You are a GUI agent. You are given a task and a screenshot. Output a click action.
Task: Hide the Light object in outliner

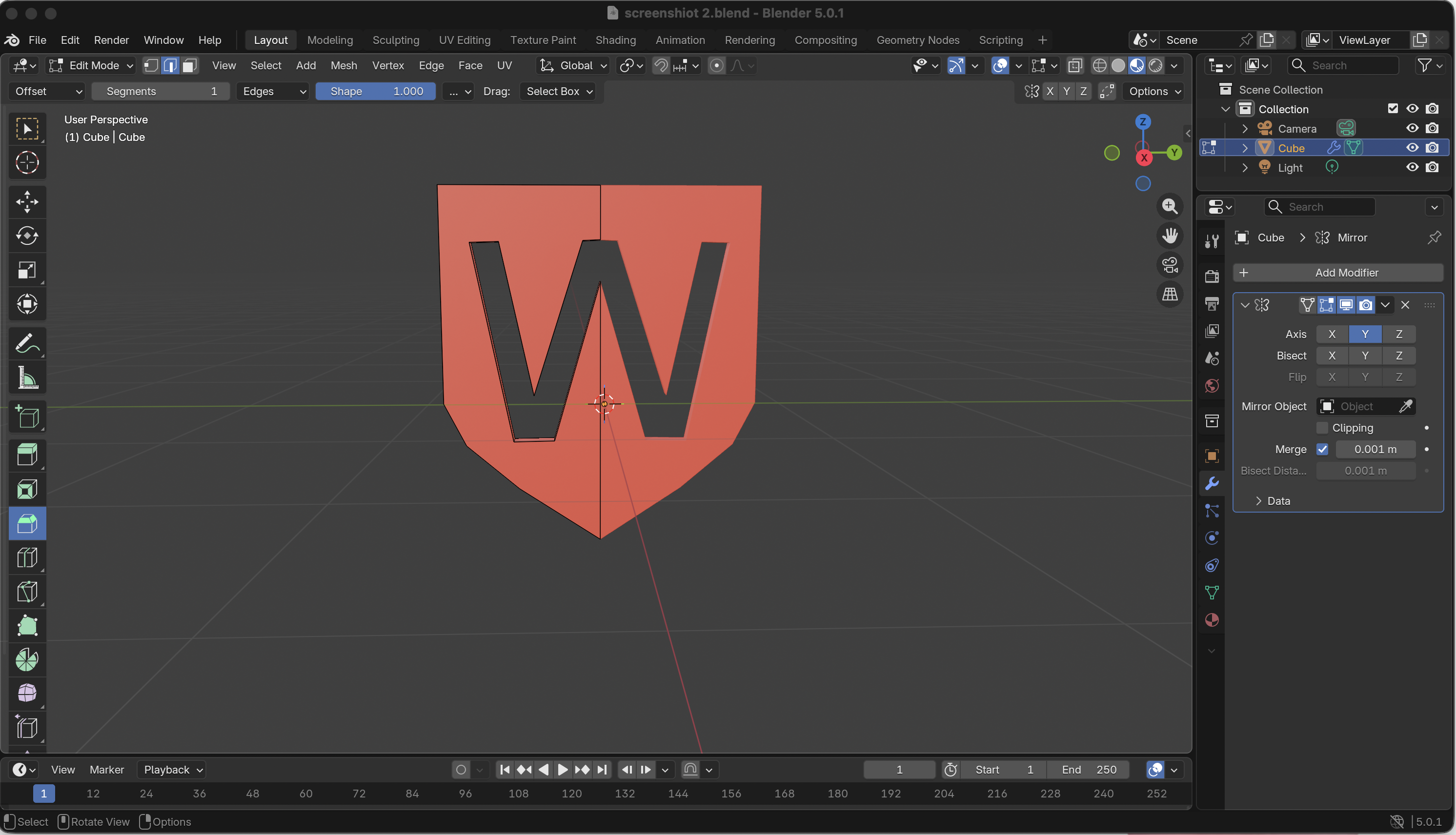(x=1412, y=167)
